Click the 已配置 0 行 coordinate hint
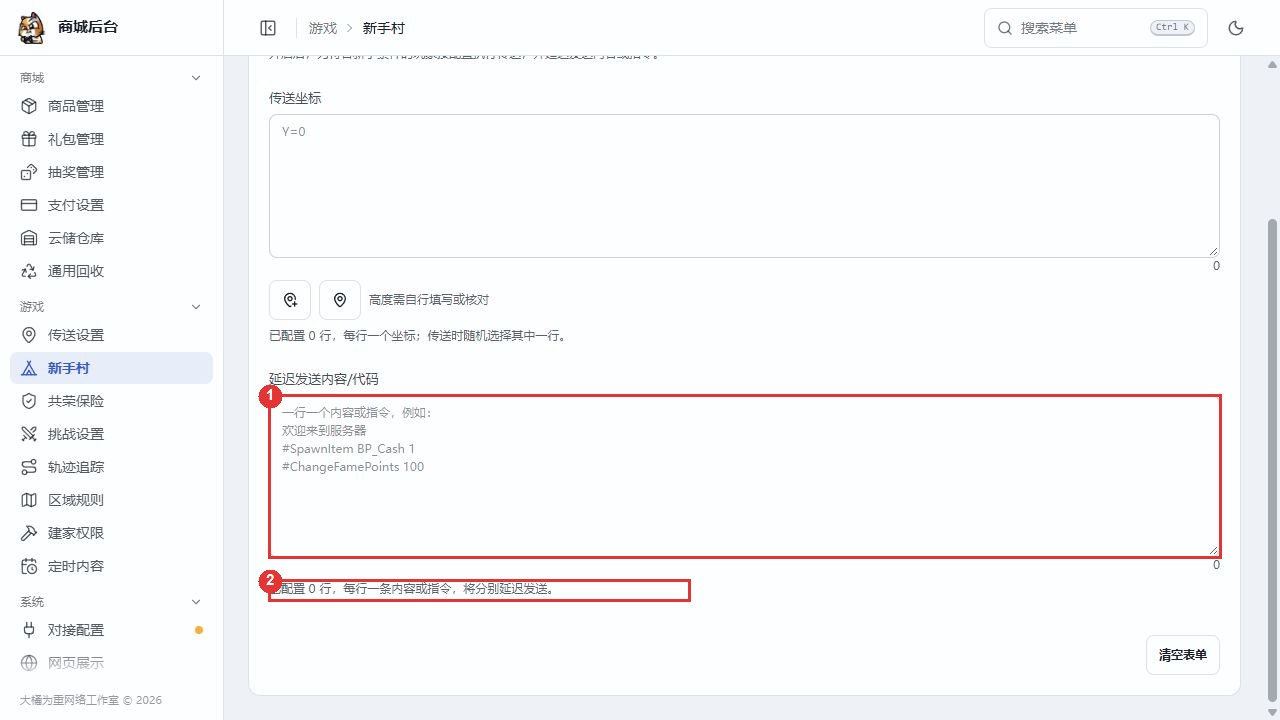This screenshot has height=720, width=1280. pos(419,336)
